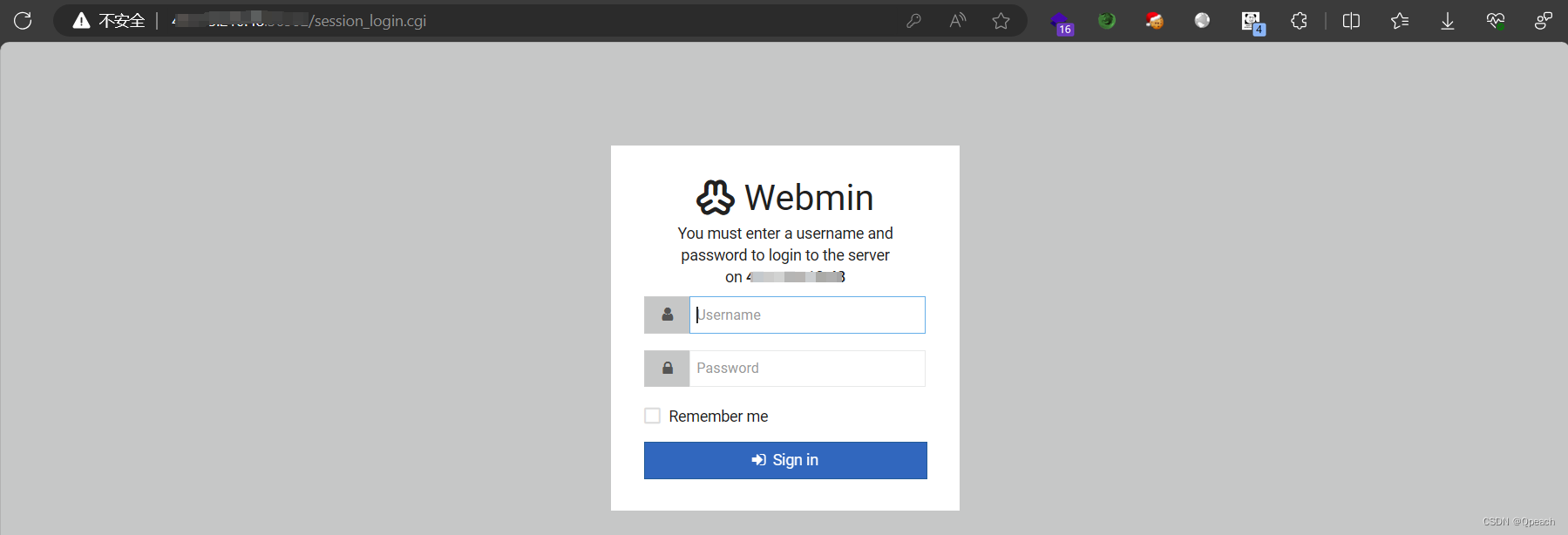The height and width of the screenshot is (535, 1568).
Task: Reload the Webmin login page
Action: click(23, 20)
